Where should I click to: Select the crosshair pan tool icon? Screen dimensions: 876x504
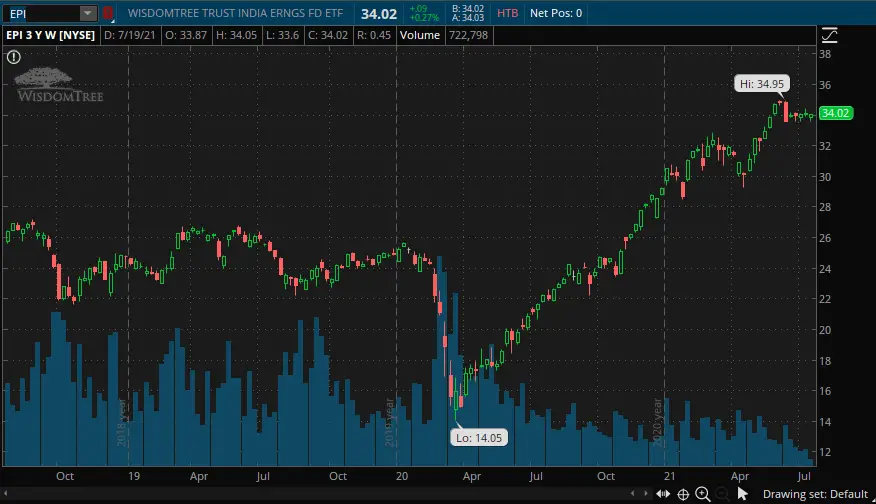click(x=683, y=494)
